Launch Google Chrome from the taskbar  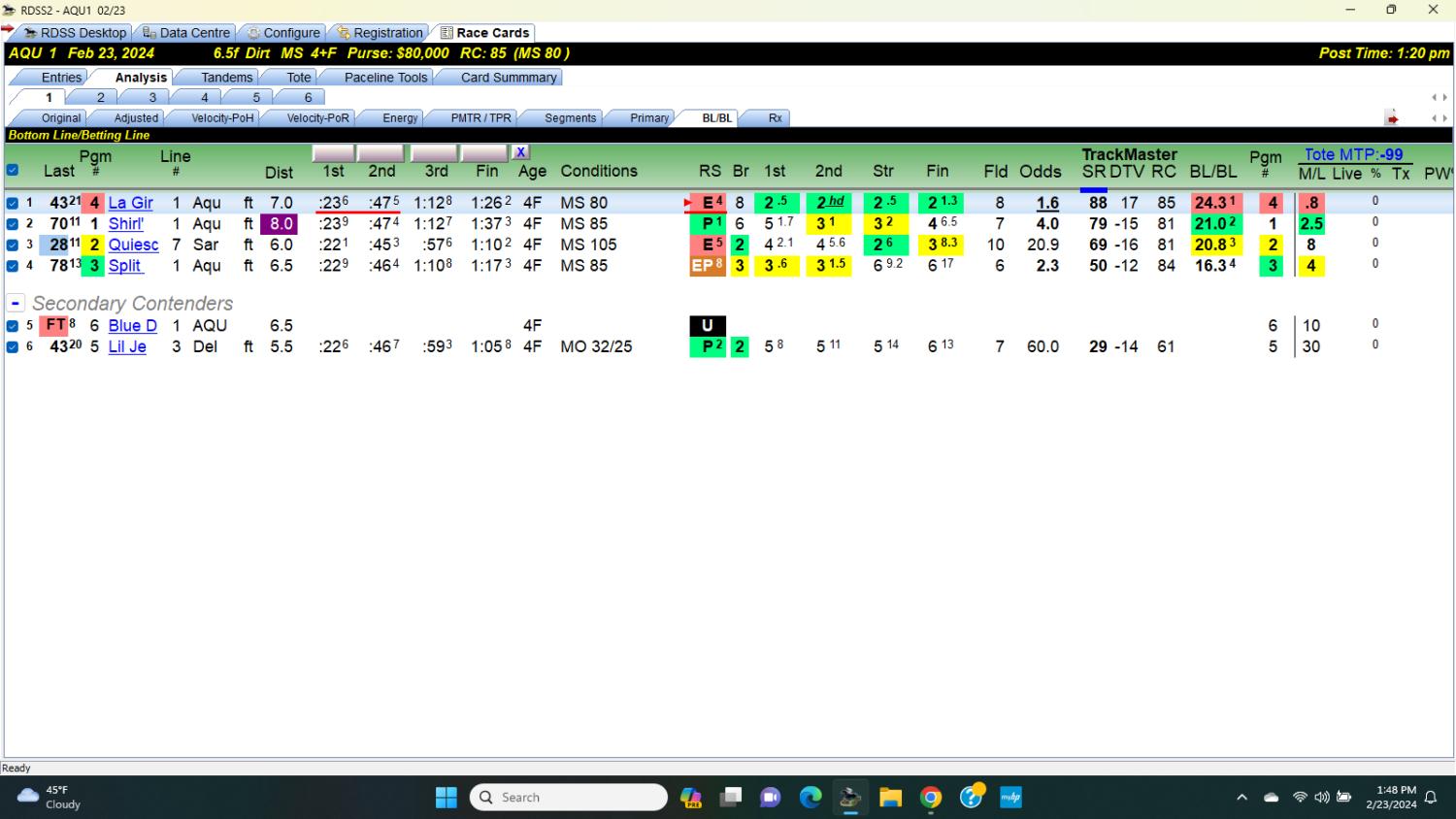(x=931, y=798)
